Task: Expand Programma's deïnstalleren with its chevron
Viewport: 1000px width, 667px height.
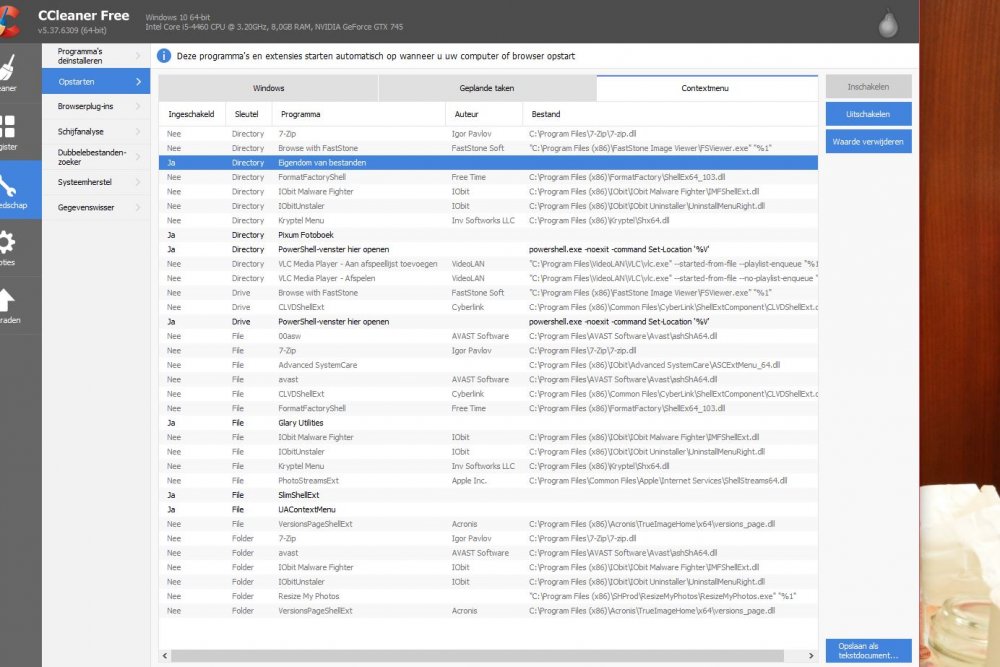Action: click(137, 55)
